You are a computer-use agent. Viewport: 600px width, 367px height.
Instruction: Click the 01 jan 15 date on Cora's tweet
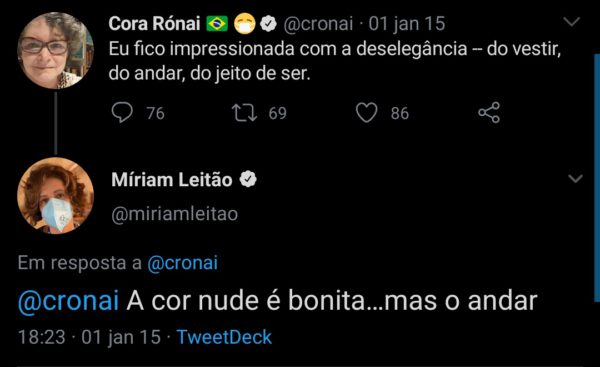point(407,24)
